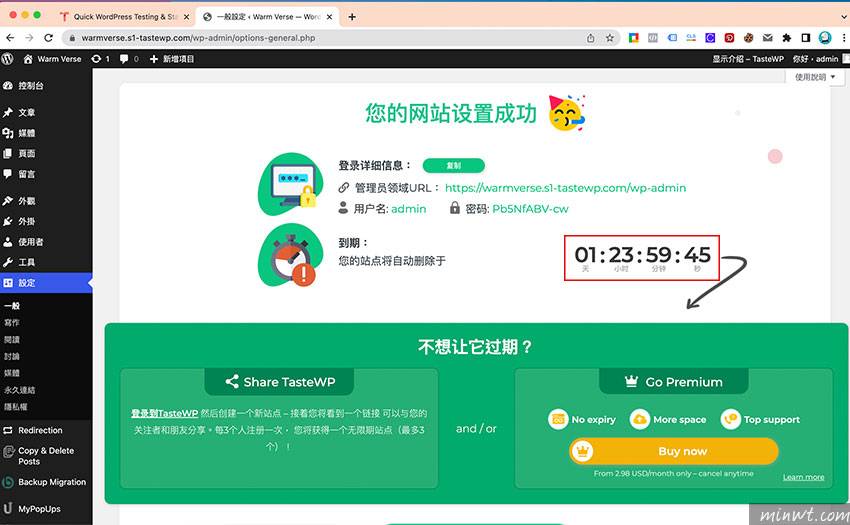850x525 pixels.
Task: Open the 寫作 writing settings submenu
Action: 12,323
